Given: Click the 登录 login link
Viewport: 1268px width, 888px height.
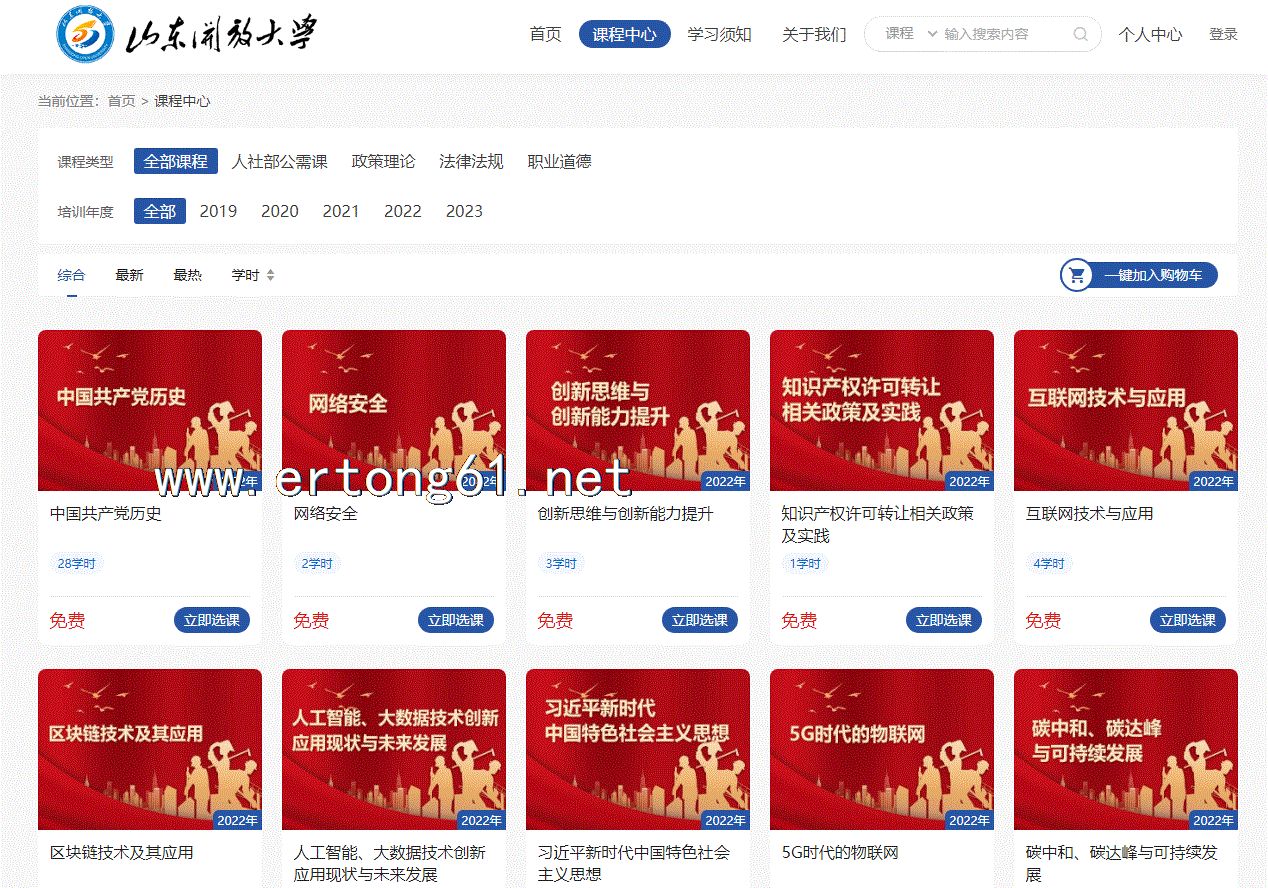Looking at the screenshot, I should [x=1223, y=34].
